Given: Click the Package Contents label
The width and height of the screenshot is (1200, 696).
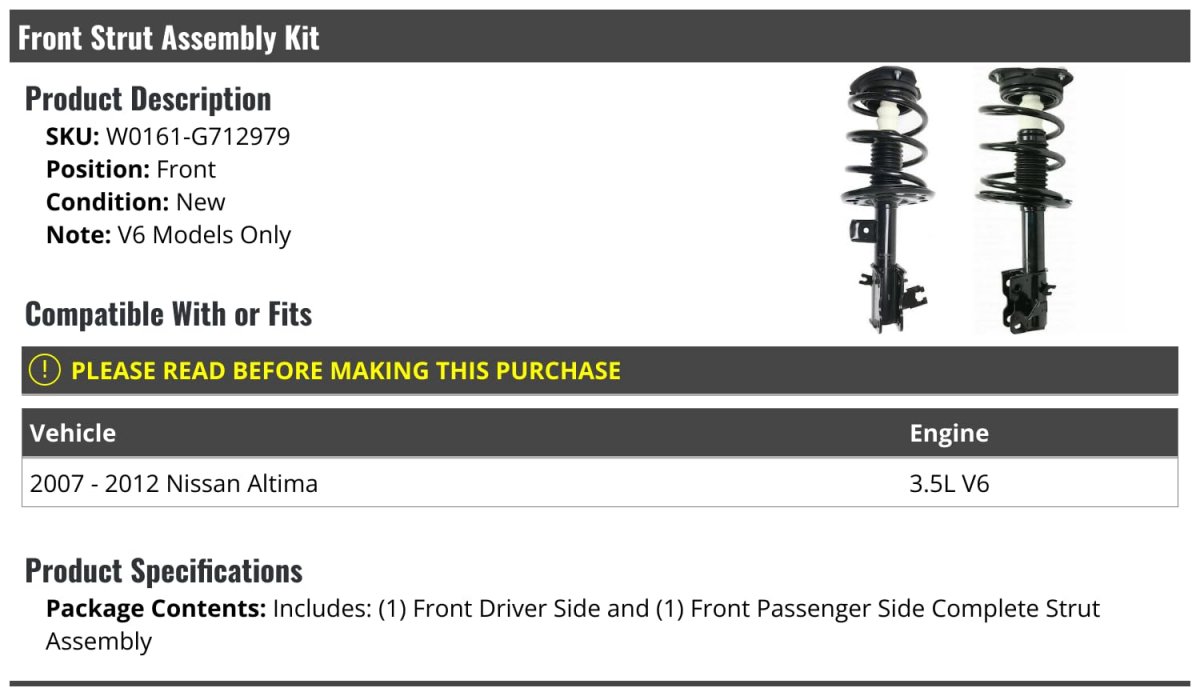Looking at the screenshot, I should click(156, 608).
